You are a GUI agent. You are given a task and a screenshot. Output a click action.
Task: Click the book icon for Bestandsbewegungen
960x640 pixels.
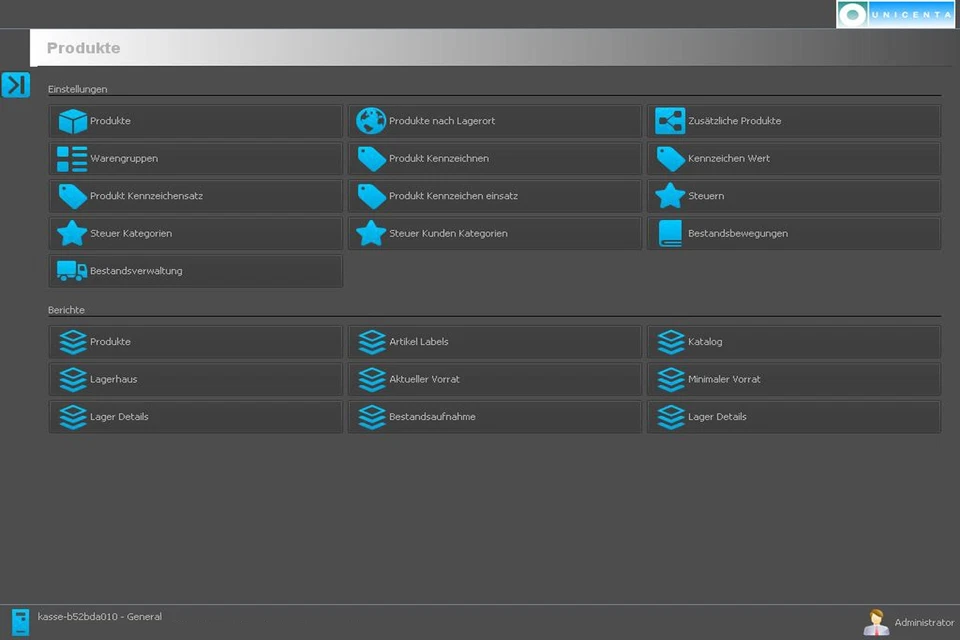pos(670,233)
